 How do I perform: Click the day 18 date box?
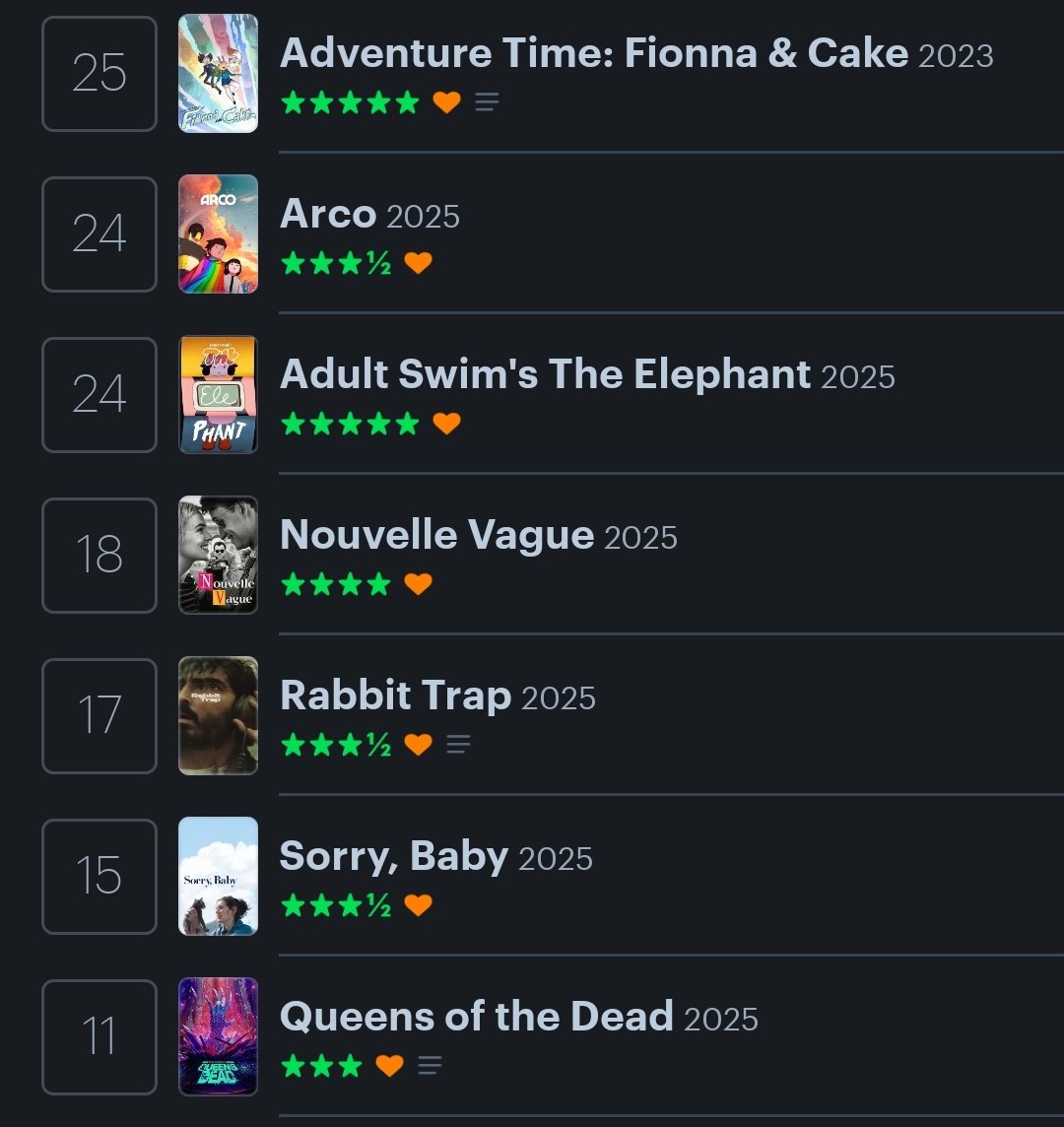100,556
